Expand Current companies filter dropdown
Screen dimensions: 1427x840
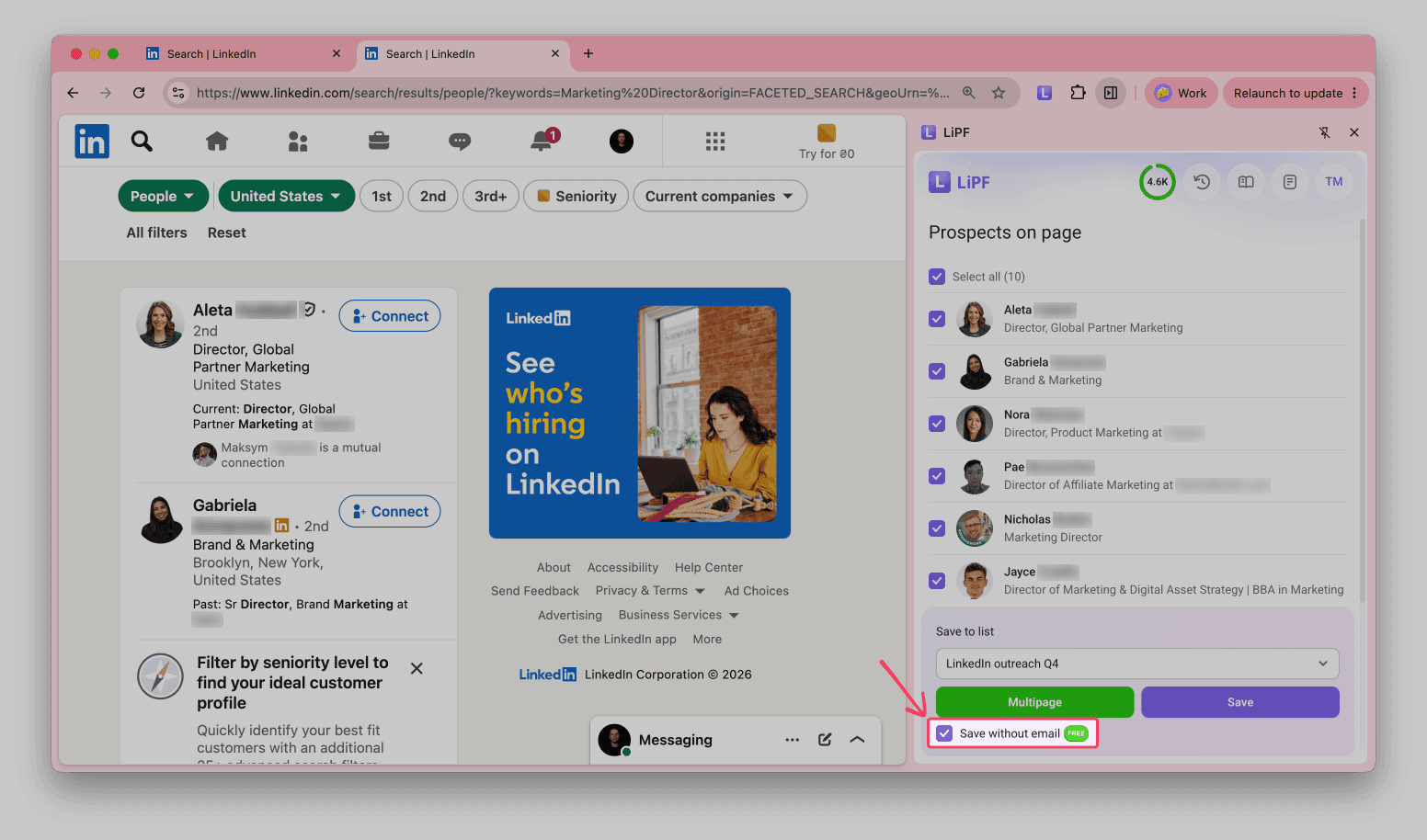point(720,196)
